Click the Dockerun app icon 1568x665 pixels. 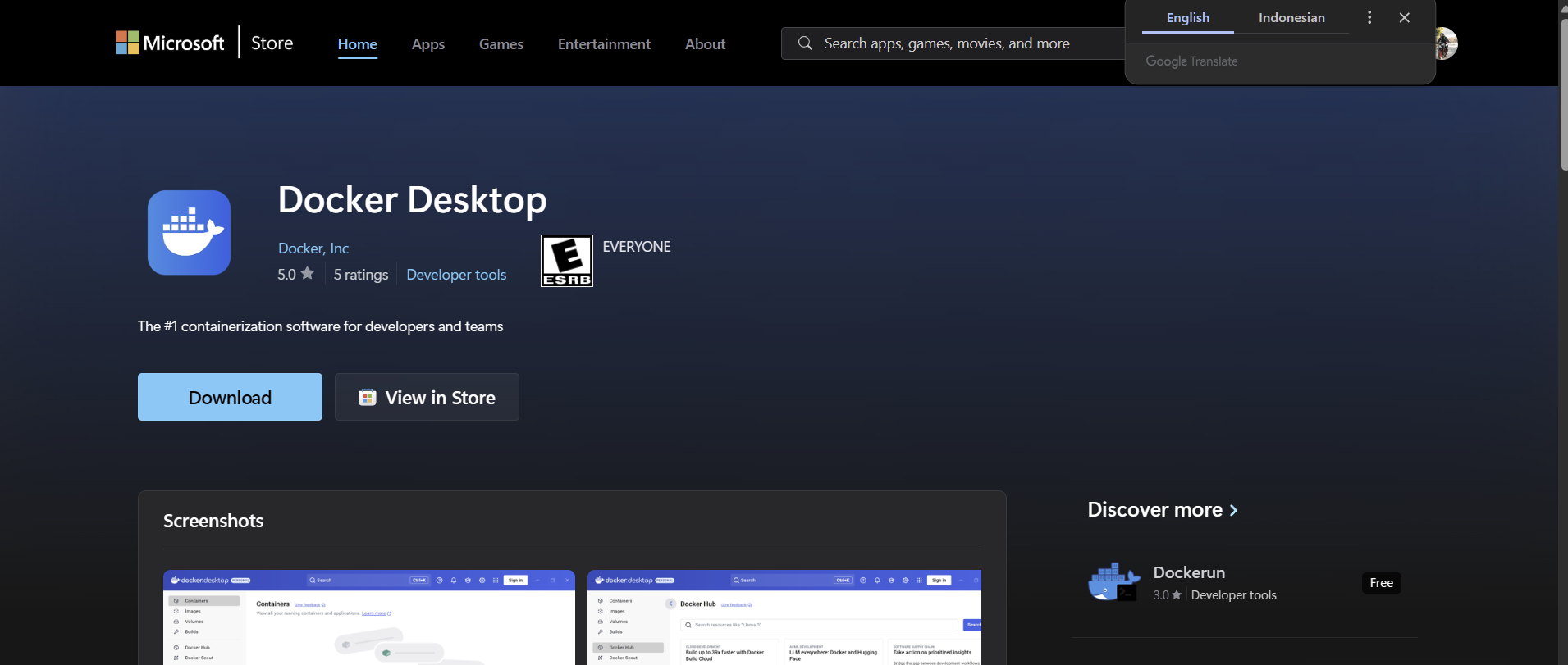point(1113,582)
